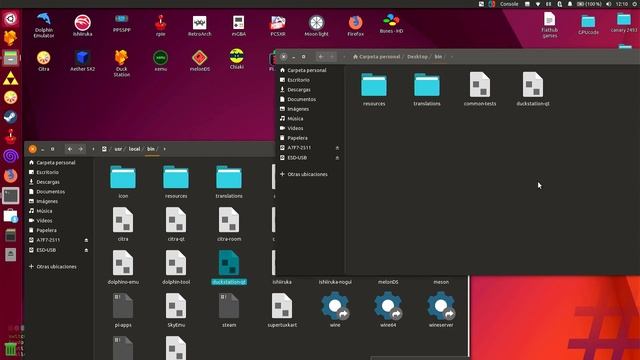Click 'Desktop' breadcrumb in Desktop bin window
This screenshot has width=640, height=360.
(x=417, y=57)
